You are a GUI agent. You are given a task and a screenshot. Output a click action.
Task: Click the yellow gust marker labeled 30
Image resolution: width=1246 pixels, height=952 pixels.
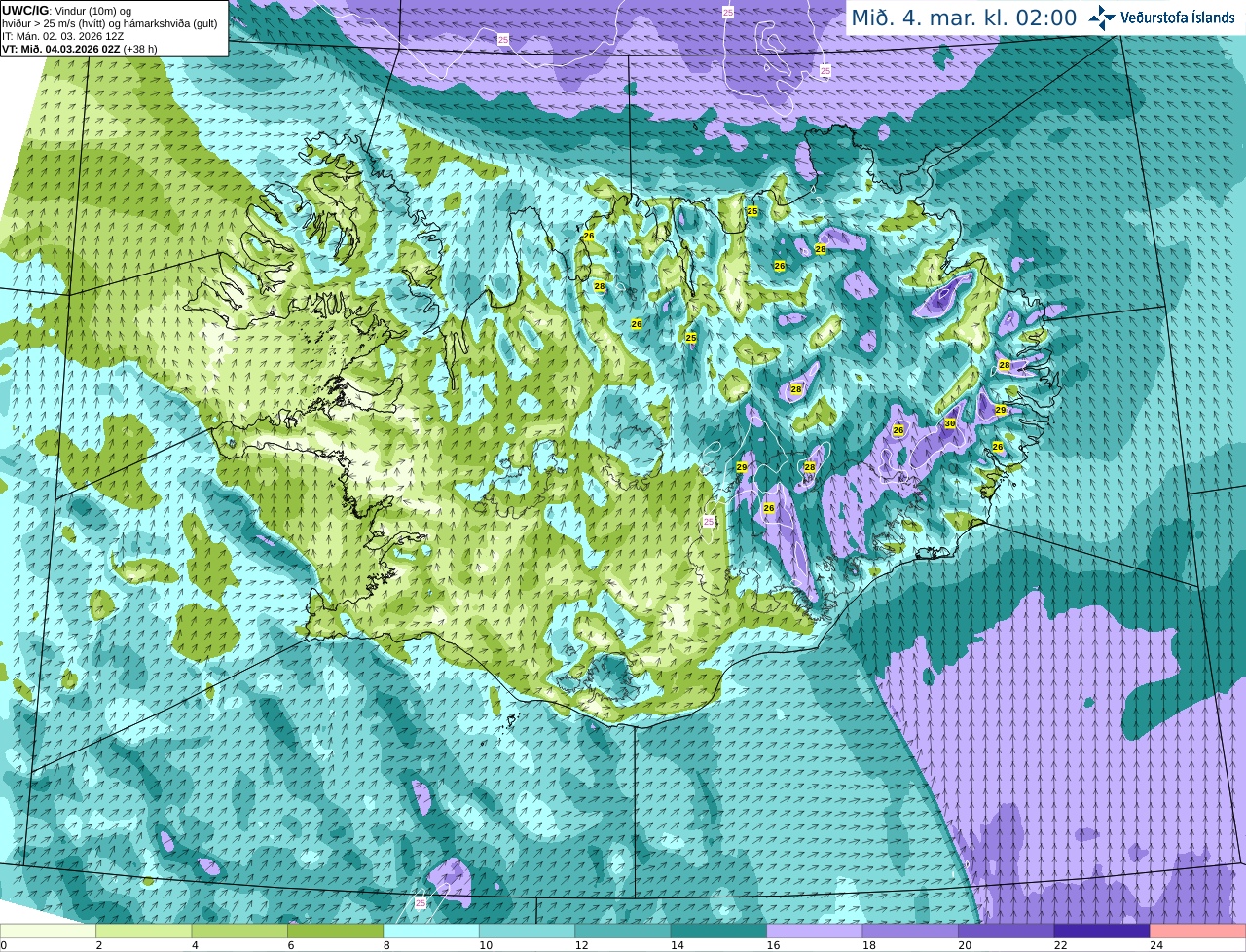tap(950, 423)
